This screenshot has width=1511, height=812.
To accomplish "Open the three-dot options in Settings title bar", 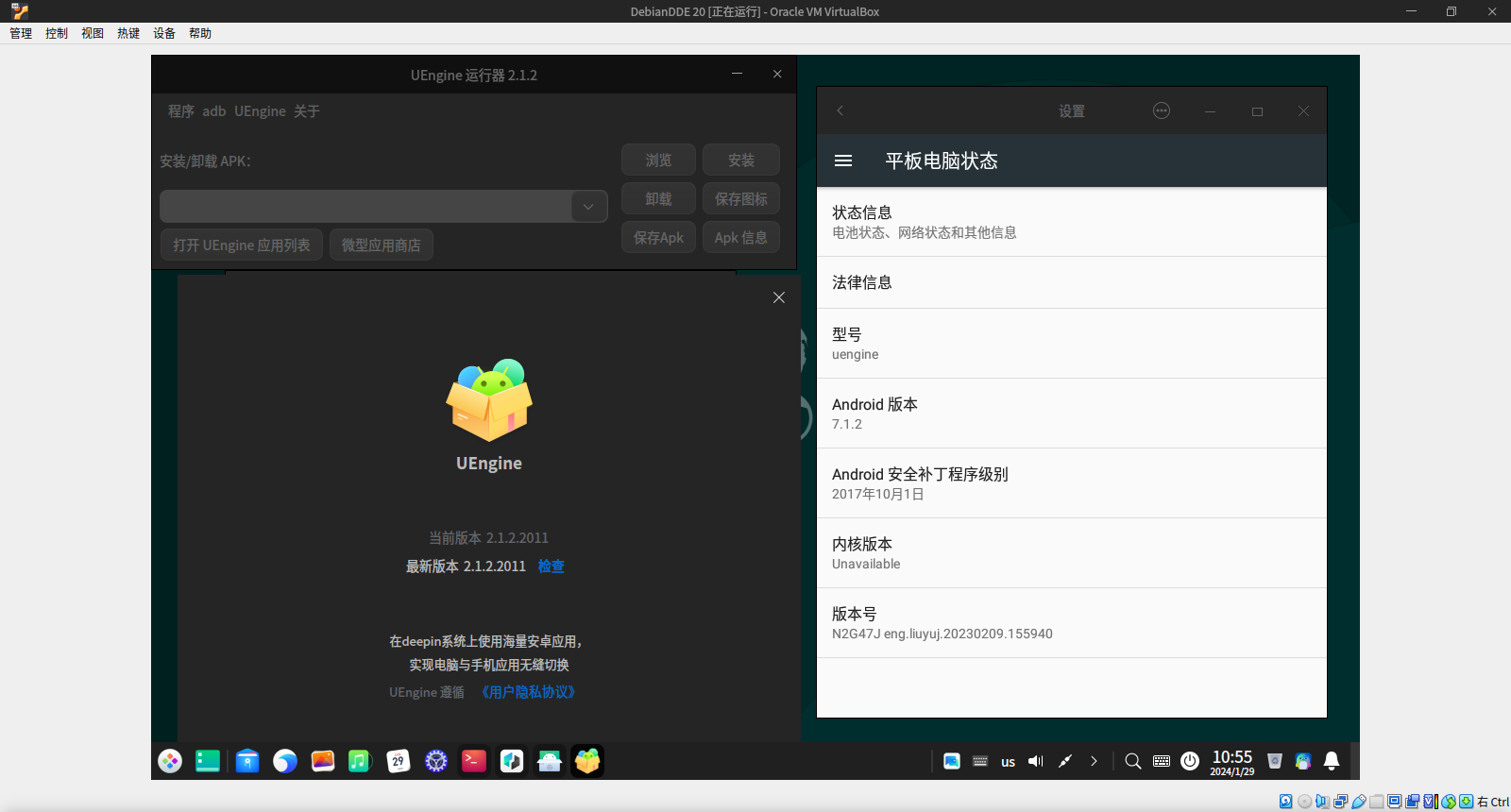I will tap(1162, 110).
